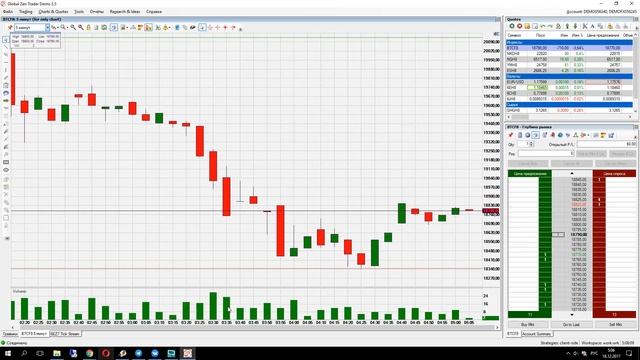640x360 pixels.
Task: Click the red remove-symbol icon in Quotes
Action: pos(519,26)
